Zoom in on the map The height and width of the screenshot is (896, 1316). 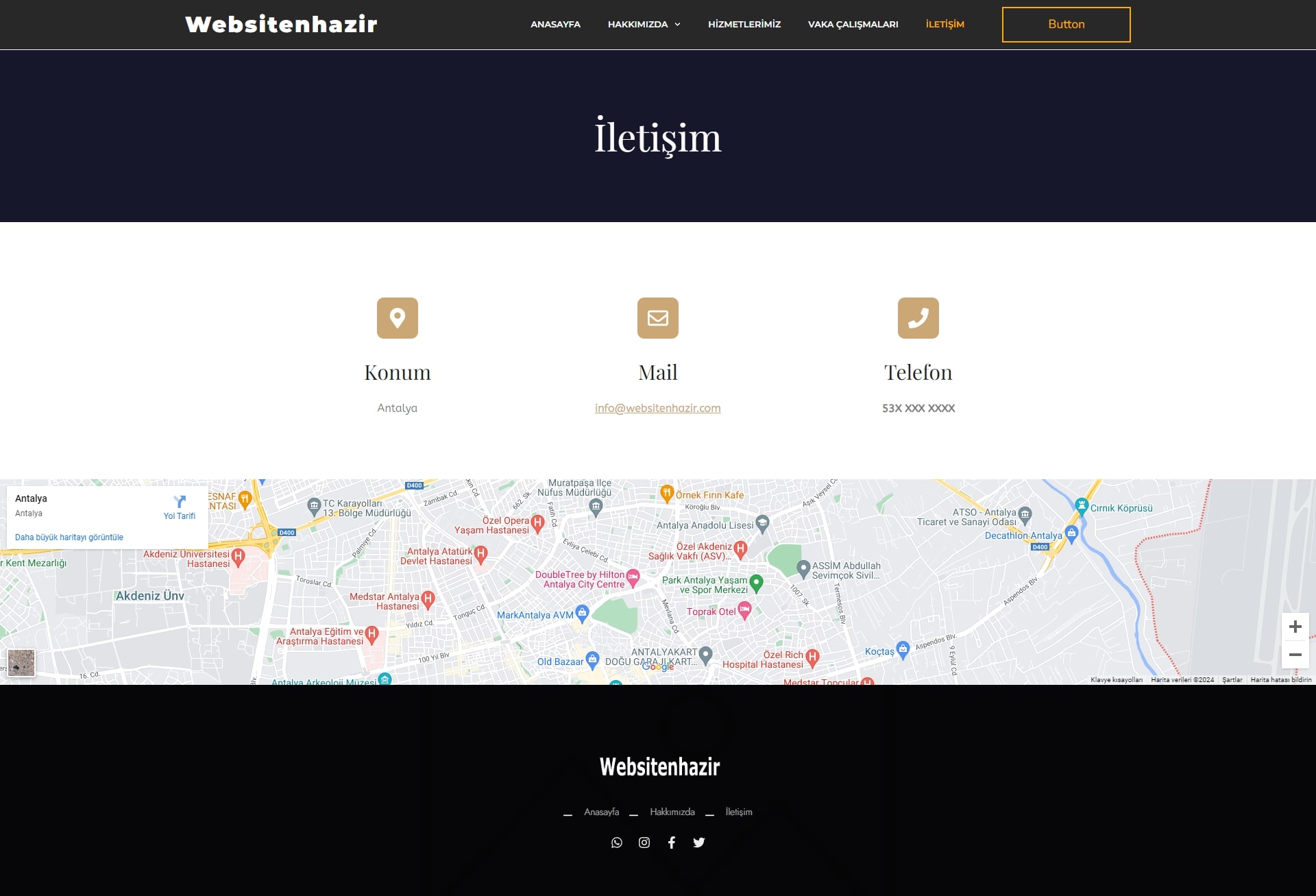coord(1295,627)
